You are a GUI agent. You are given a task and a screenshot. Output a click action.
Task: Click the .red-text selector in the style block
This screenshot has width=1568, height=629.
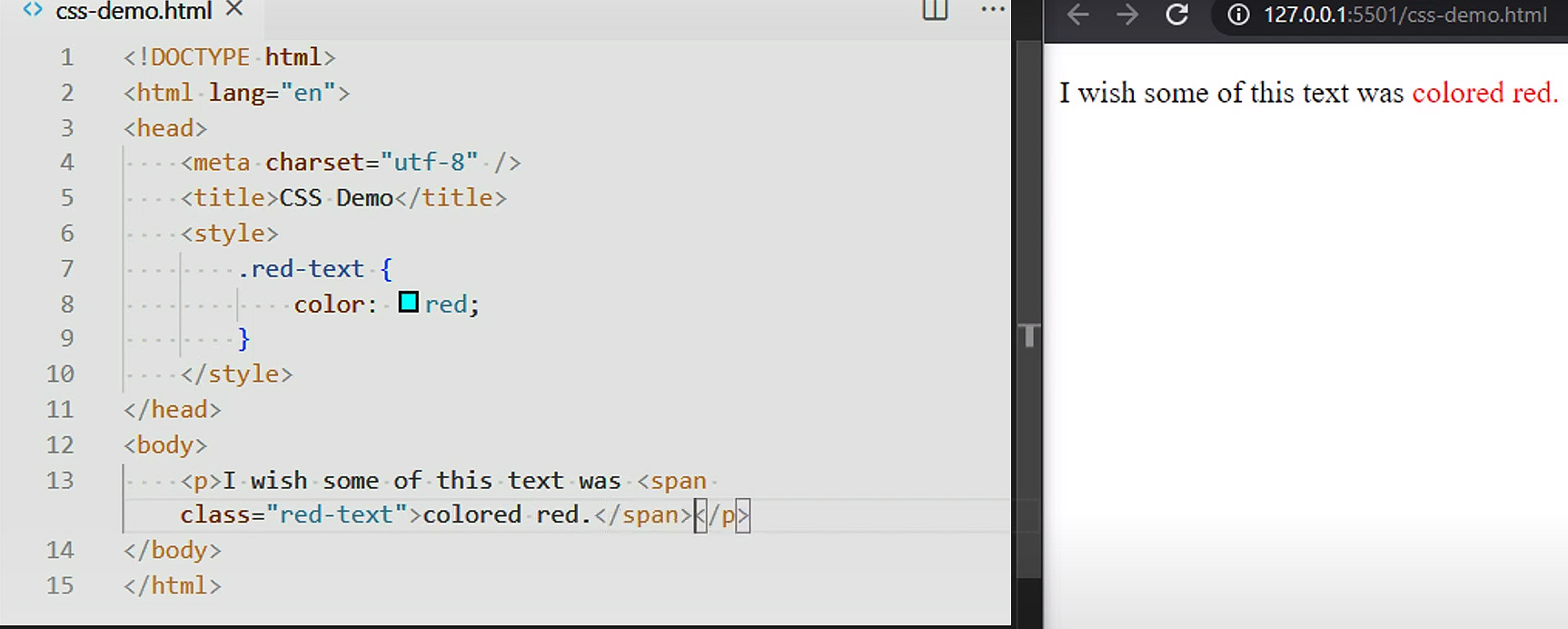(301, 269)
